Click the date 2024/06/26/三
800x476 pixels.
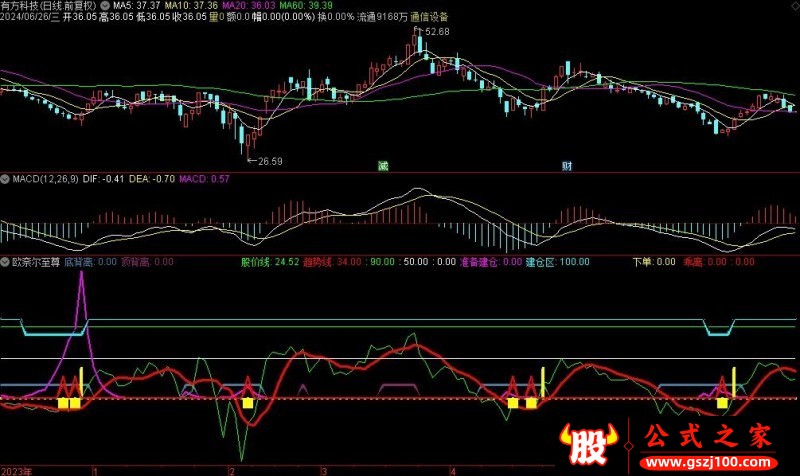point(30,17)
